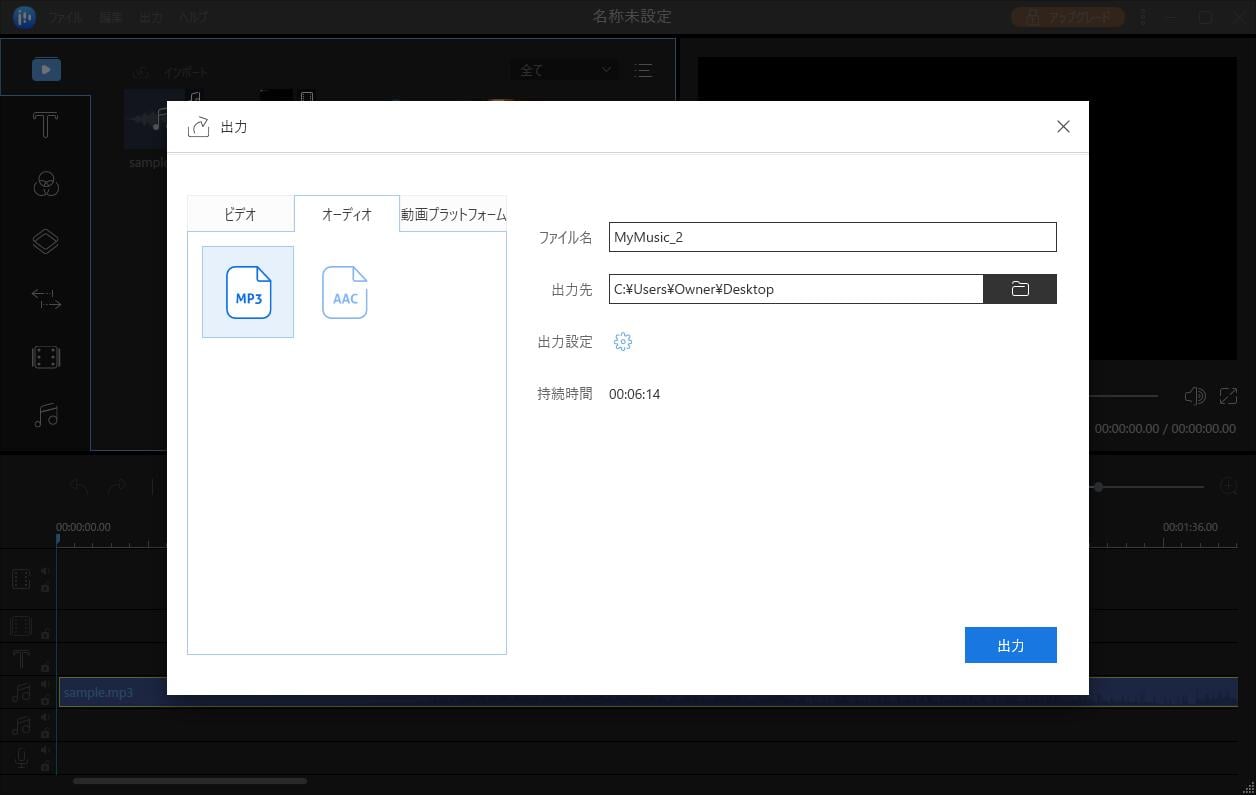Click the アップグレード upgrade button
The image size is (1256, 795).
(1068, 17)
